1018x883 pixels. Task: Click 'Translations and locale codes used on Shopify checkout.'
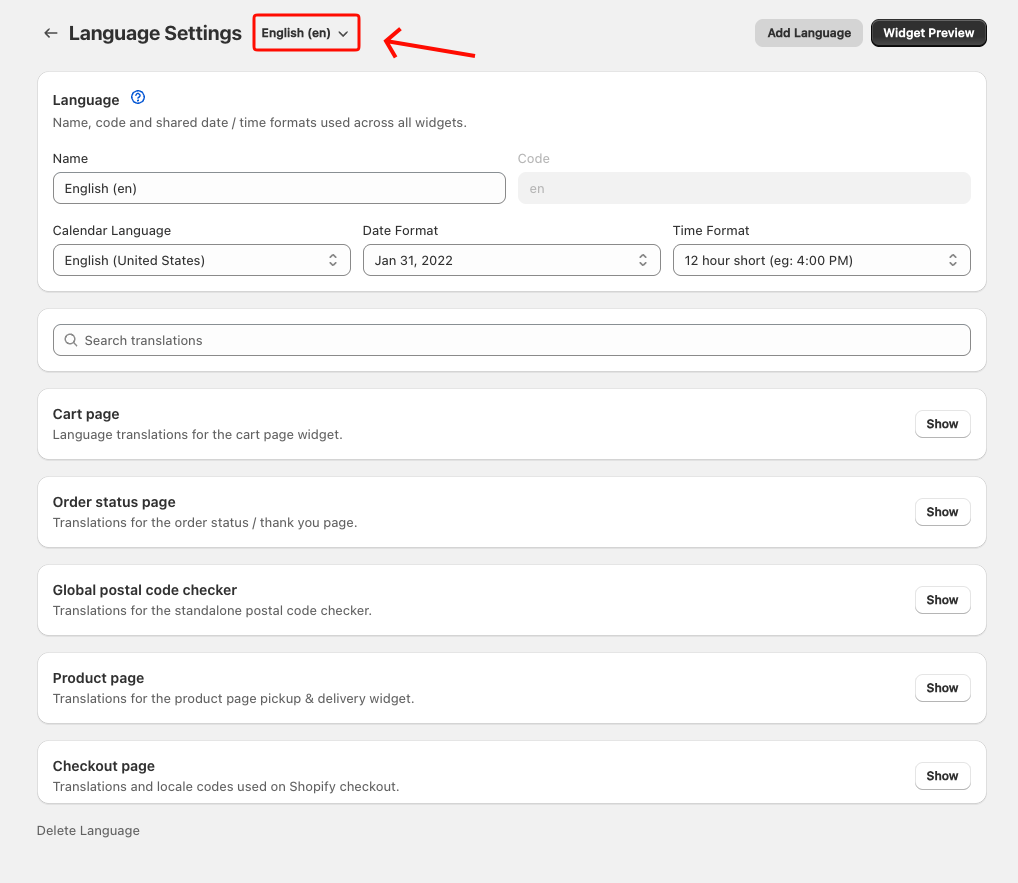[x=226, y=786]
